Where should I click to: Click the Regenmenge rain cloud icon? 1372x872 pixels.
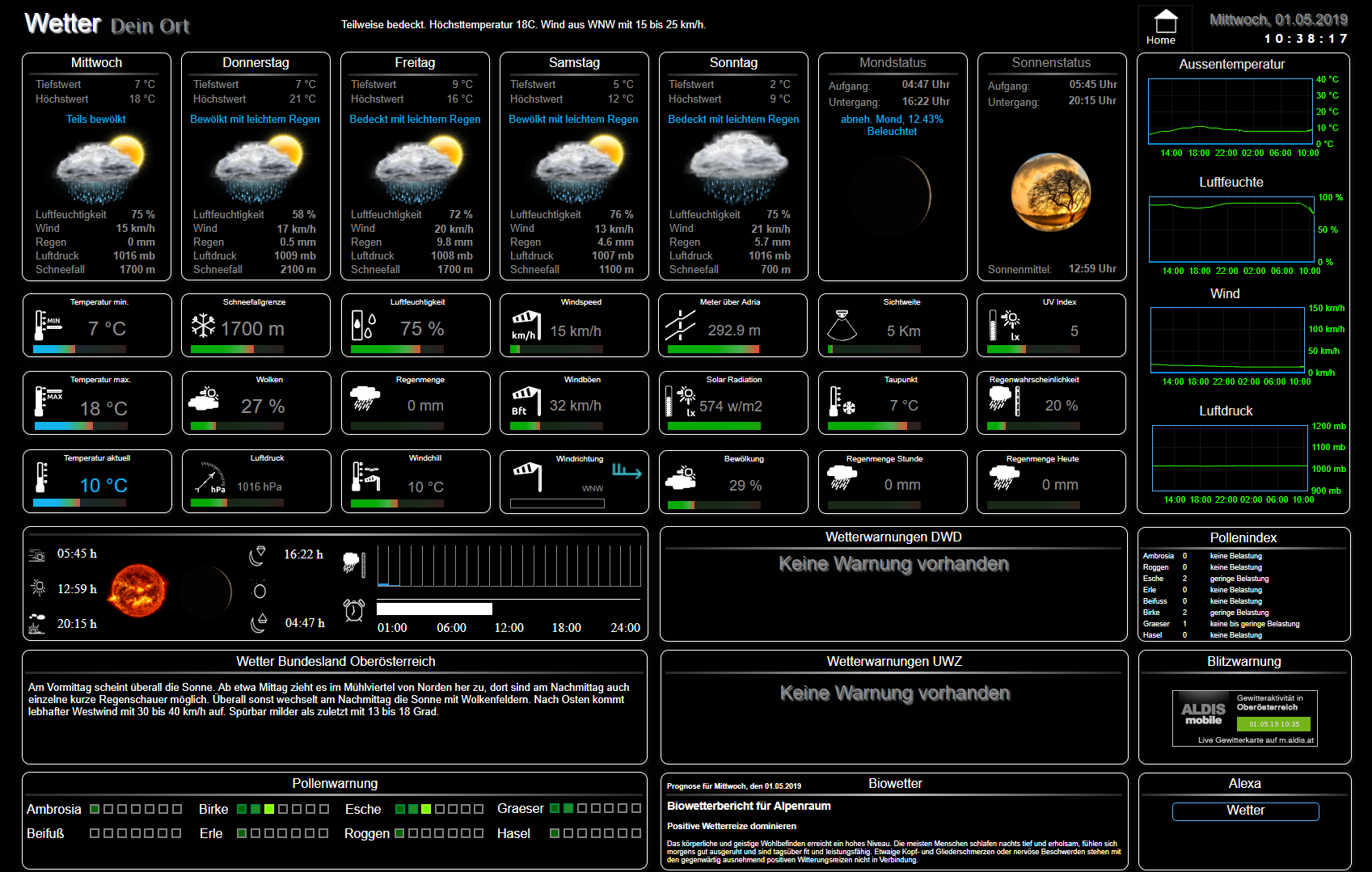[x=365, y=398]
